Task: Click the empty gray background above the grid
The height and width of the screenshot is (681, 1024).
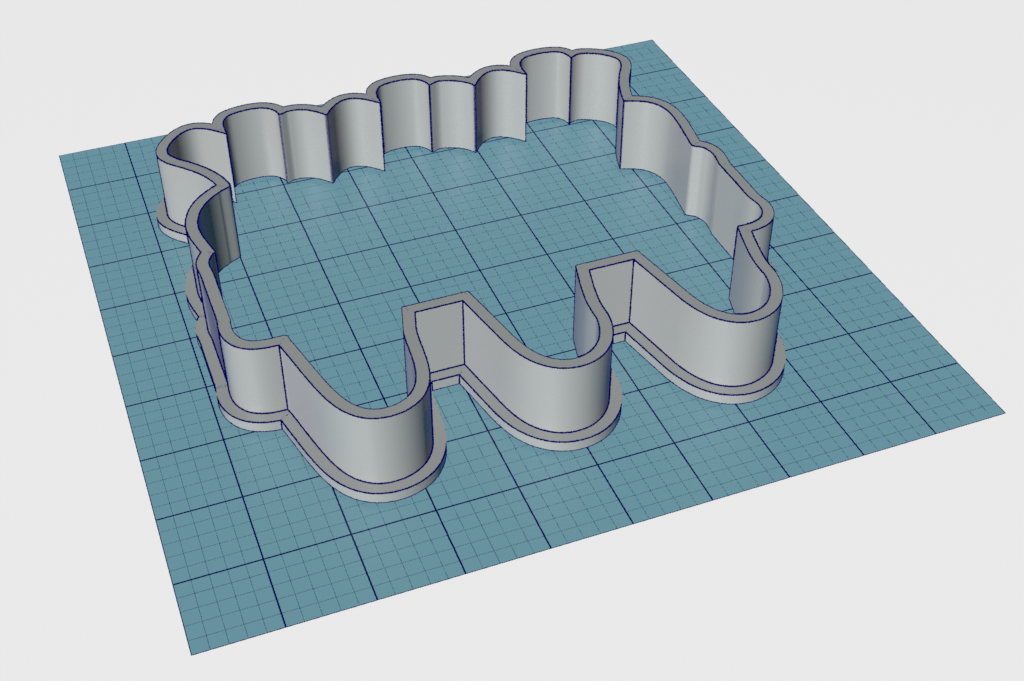Action: click(x=300, y=40)
